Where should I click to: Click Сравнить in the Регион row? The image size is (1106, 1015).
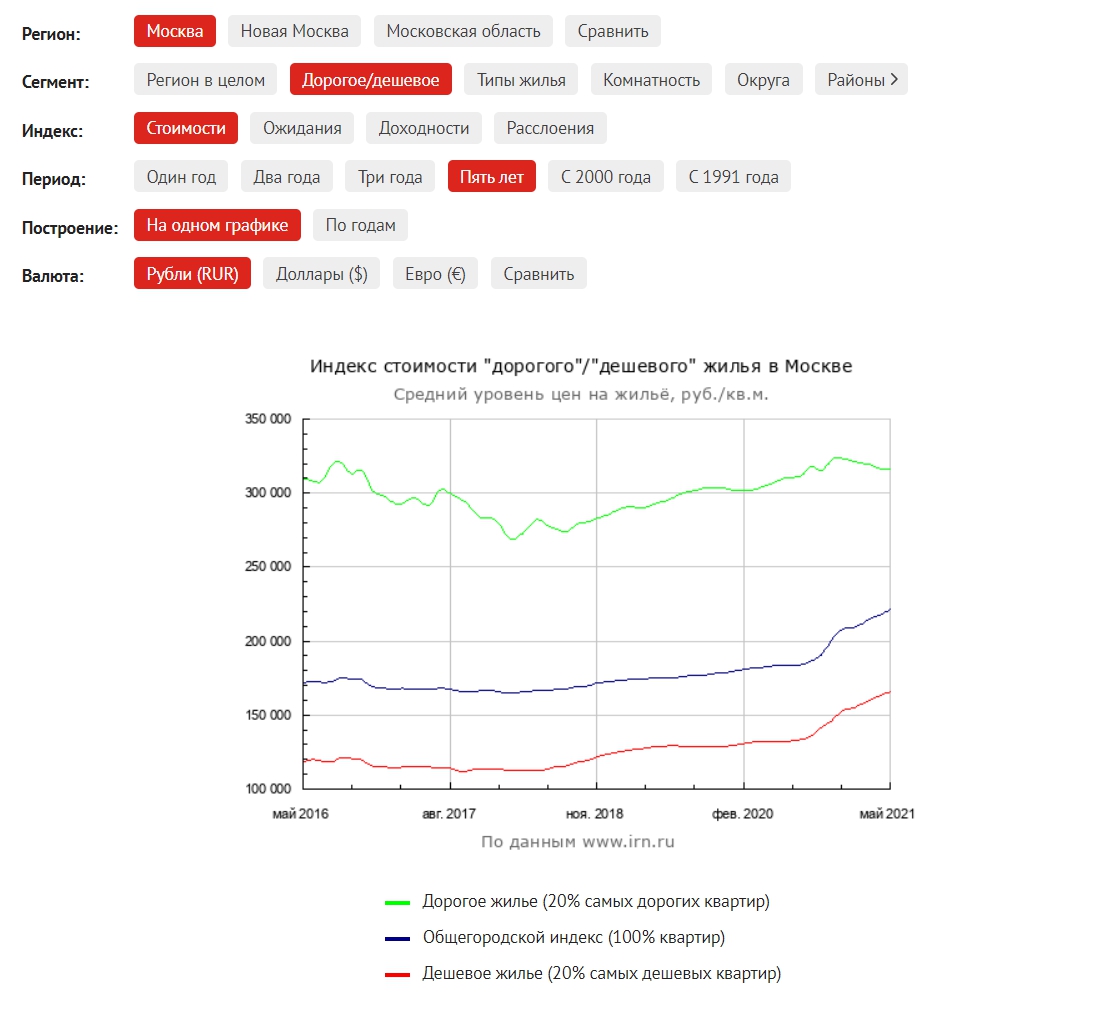point(612,31)
